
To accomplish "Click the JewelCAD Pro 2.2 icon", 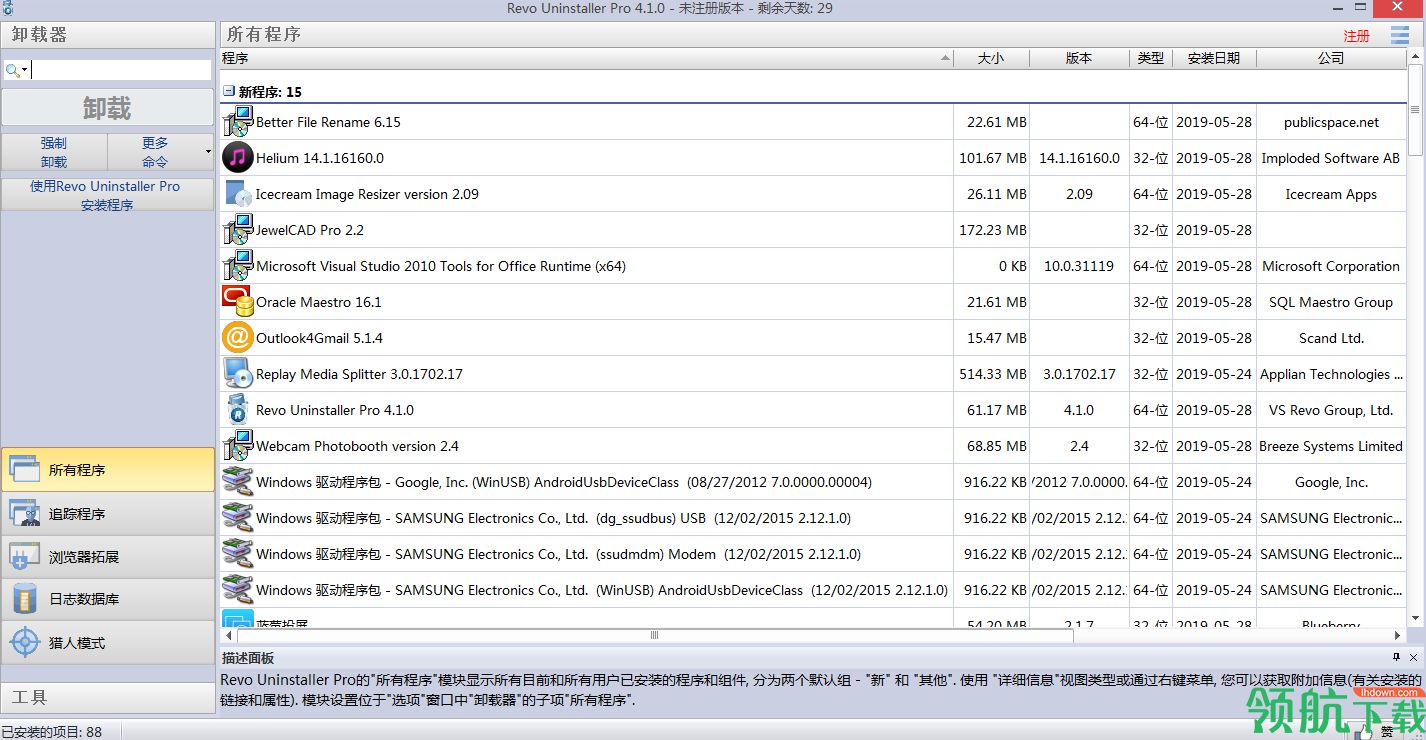I will (238, 230).
